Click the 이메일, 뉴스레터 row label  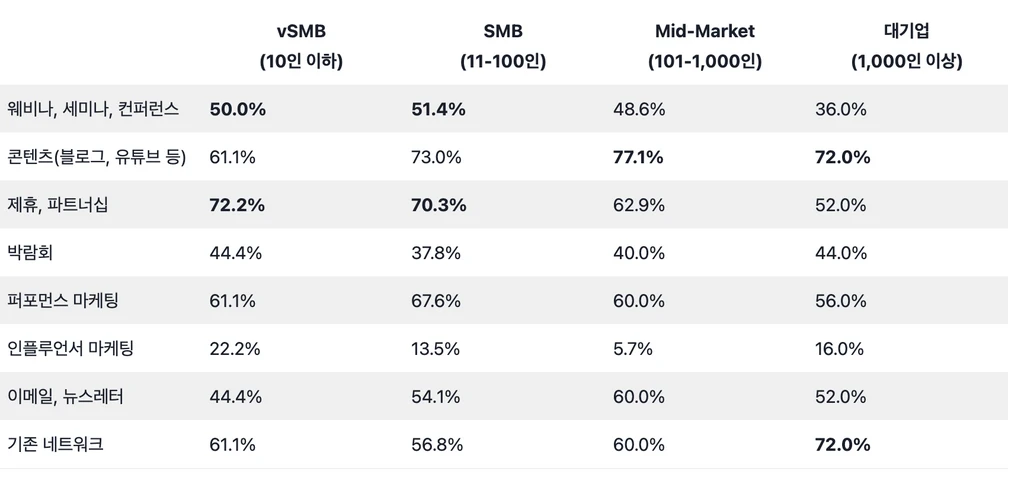(65, 397)
